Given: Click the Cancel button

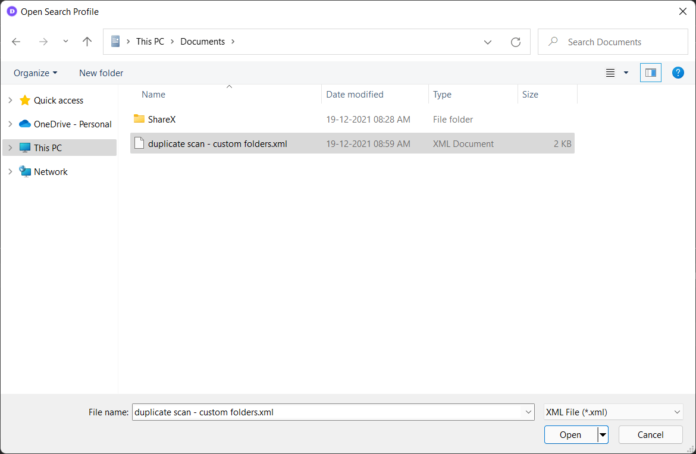Looking at the screenshot, I should point(650,435).
